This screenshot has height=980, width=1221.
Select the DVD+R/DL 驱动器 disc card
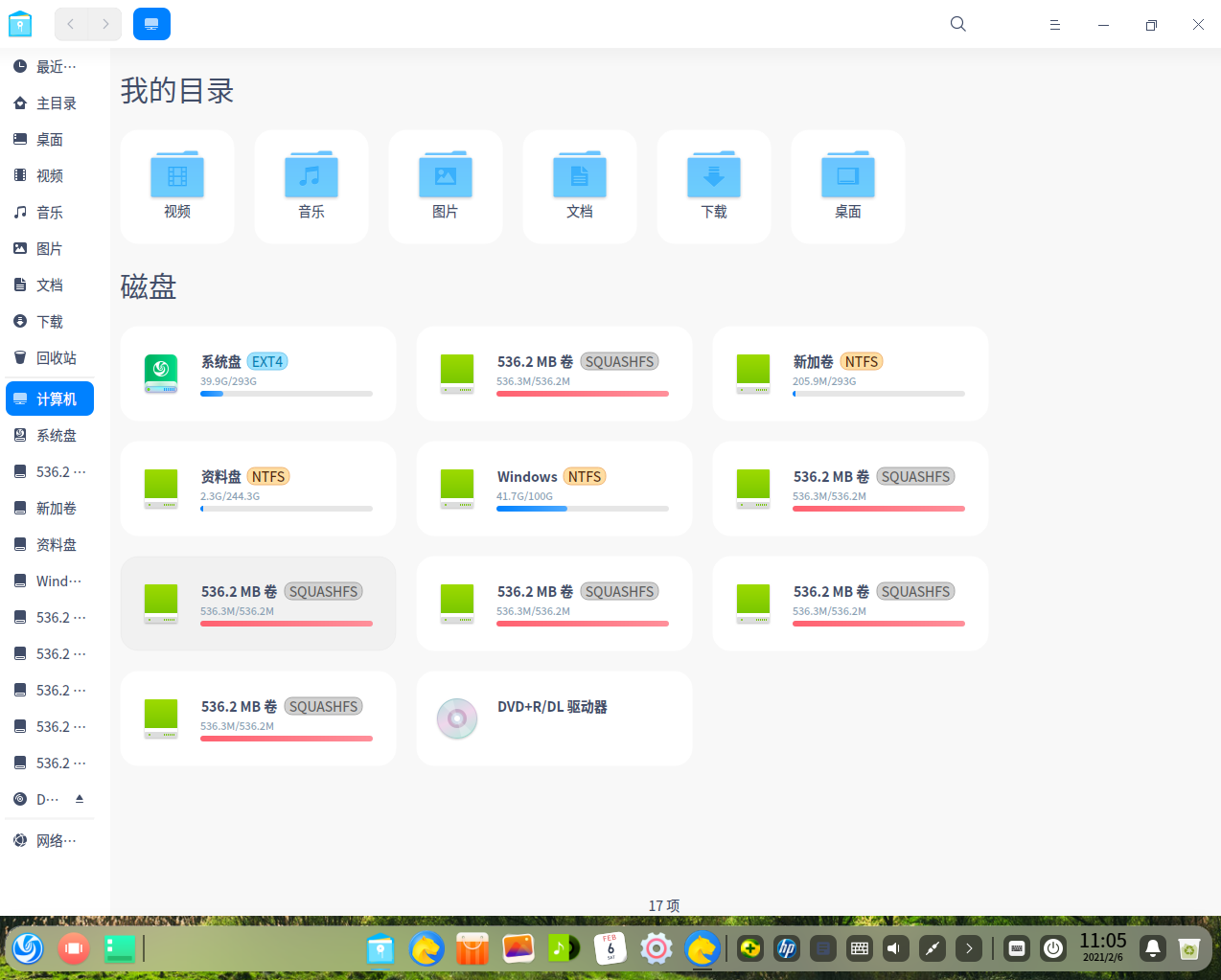coord(554,718)
